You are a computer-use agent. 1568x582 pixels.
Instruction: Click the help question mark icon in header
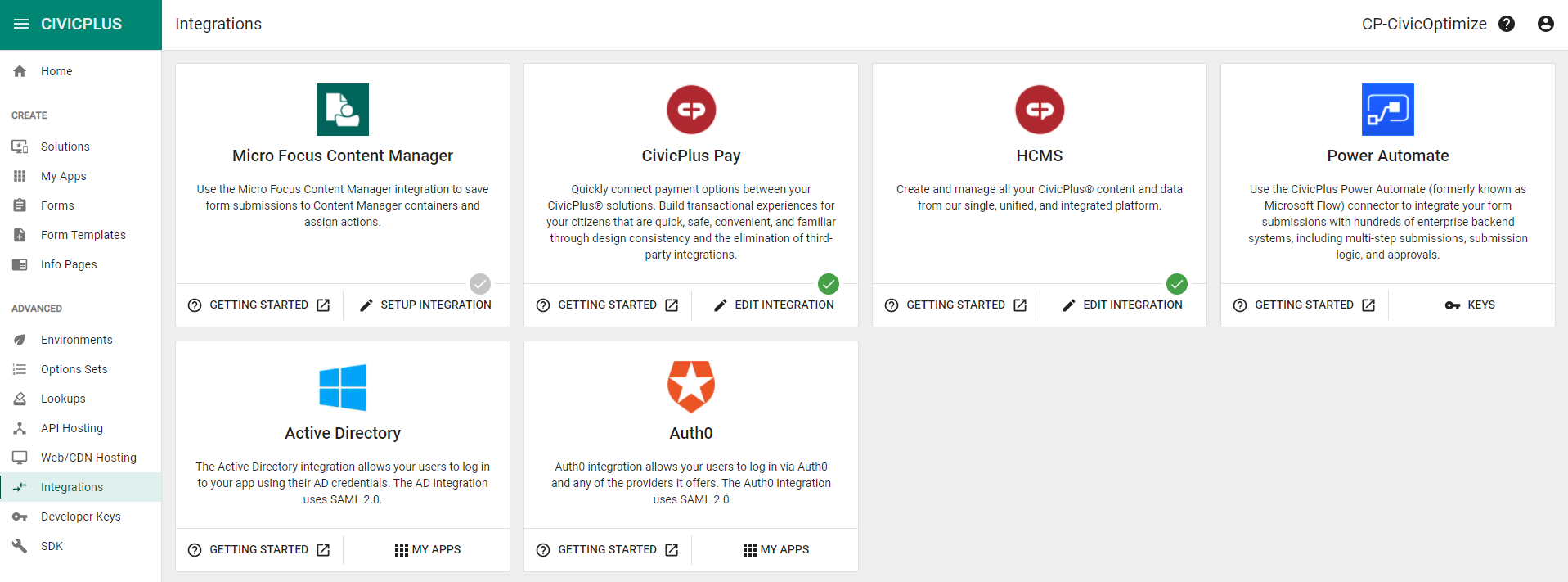1507,24
